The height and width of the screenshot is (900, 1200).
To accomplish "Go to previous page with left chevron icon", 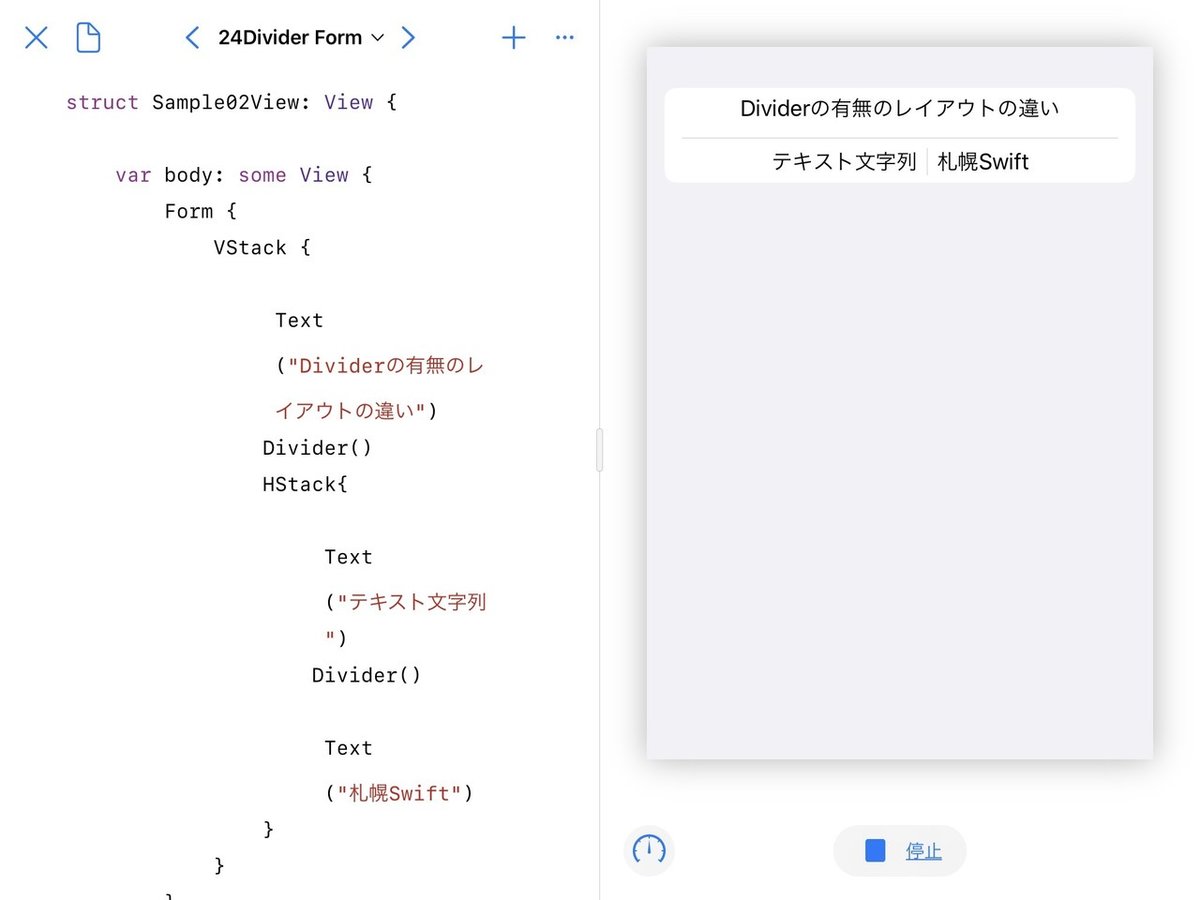I will pyautogui.click(x=192, y=37).
